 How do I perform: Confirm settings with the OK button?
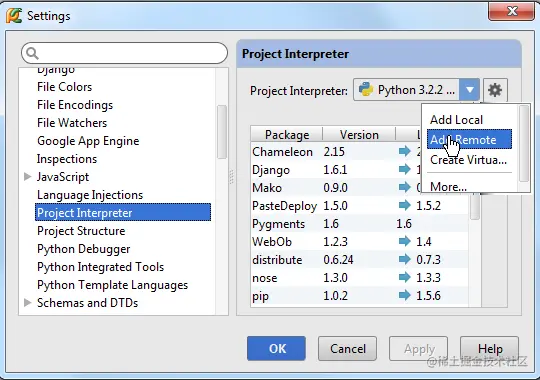click(276, 349)
